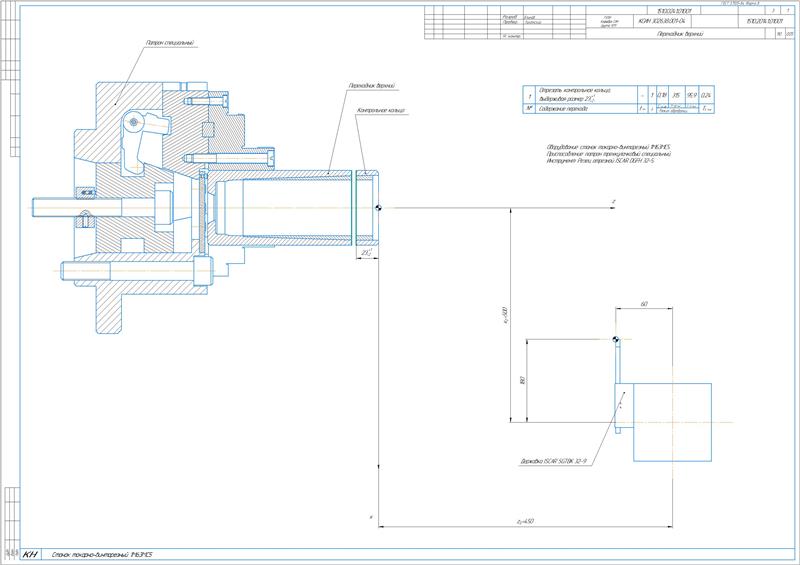The width and height of the screenshot is (800, 565).
Task: Click 'Переходник верхний' label above the workpiece
Action: pyautogui.click(x=372, y=86)
